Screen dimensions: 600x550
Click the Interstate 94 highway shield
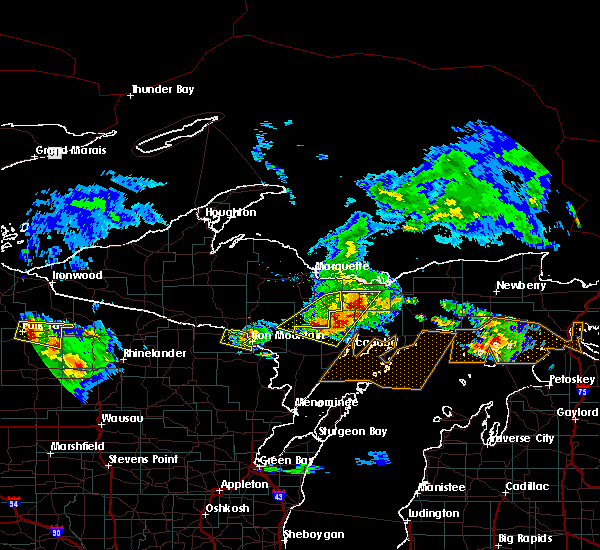(13, 502)
